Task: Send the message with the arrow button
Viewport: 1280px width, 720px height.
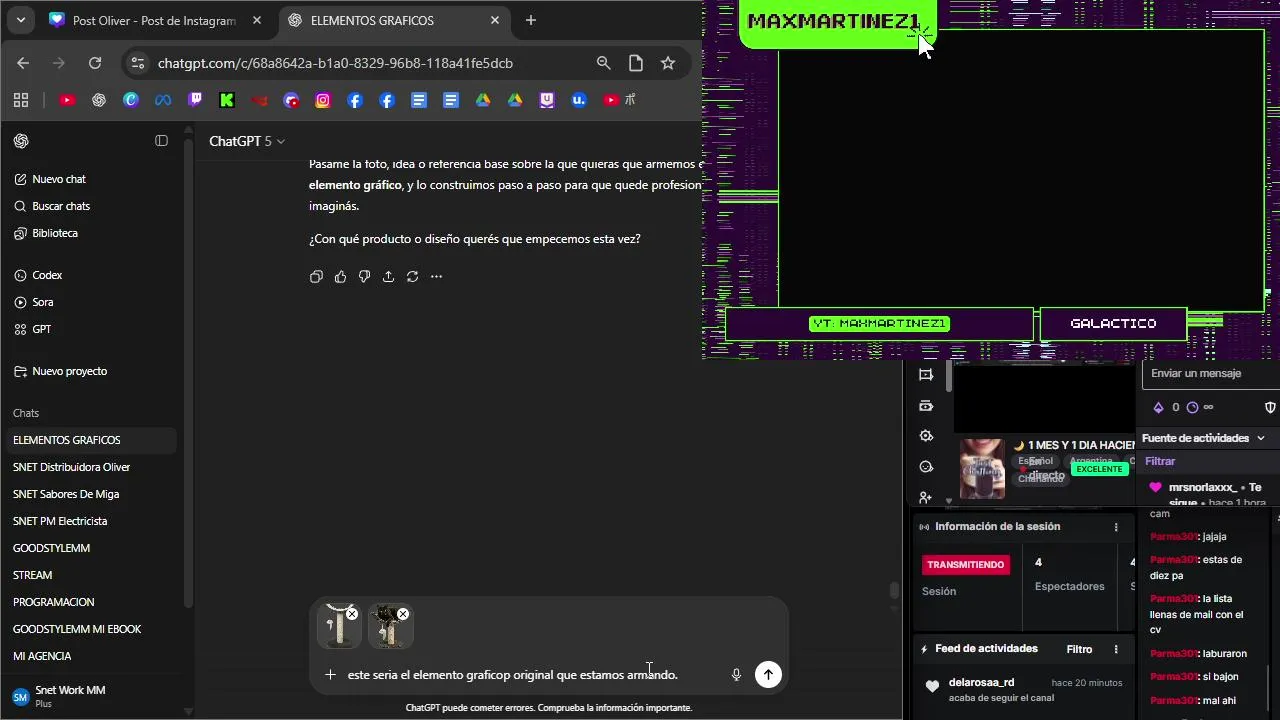Action: click(768, 675)
